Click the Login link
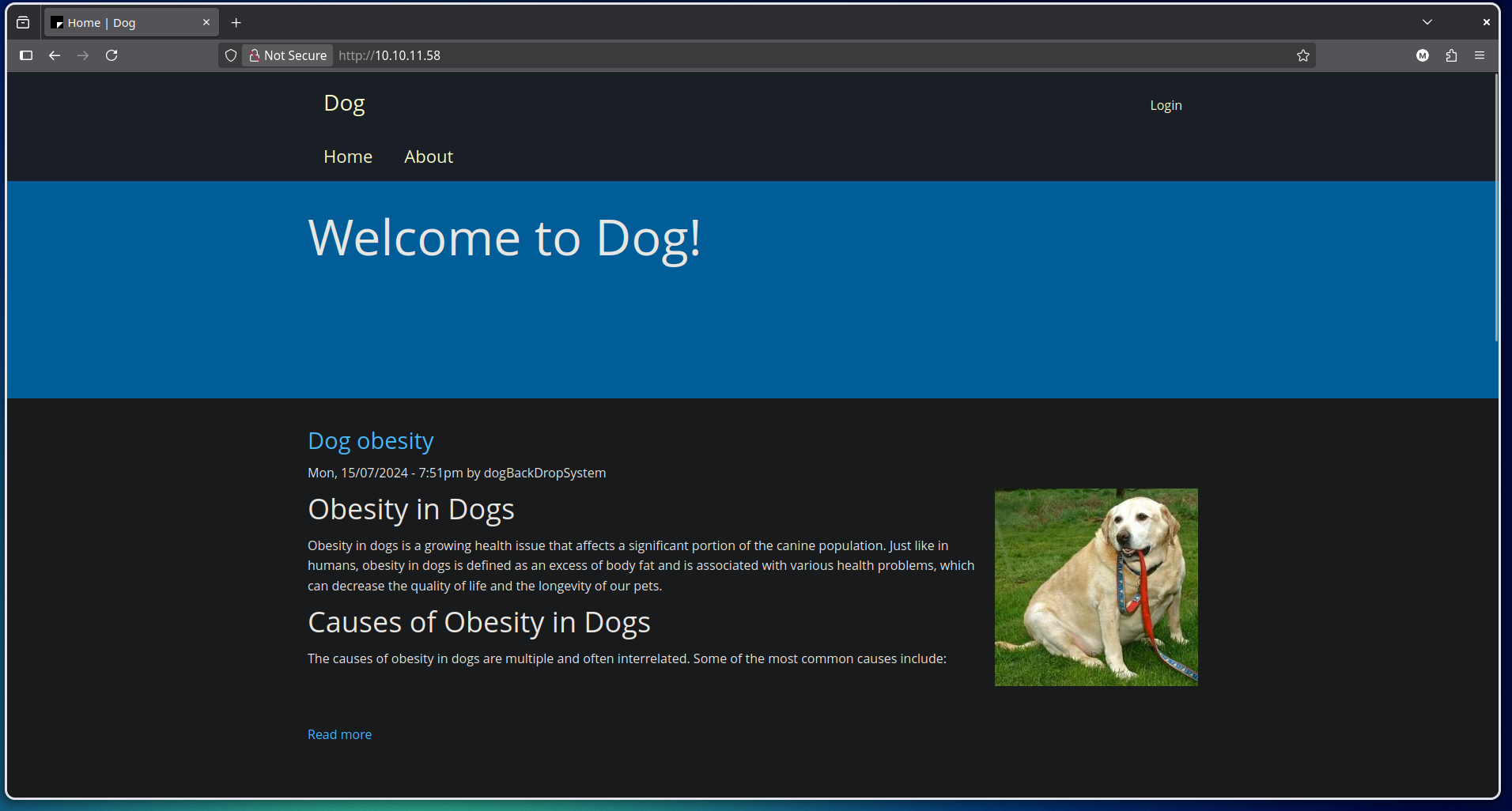This screenshot has height=811, width=1512. coord(1166,105)
